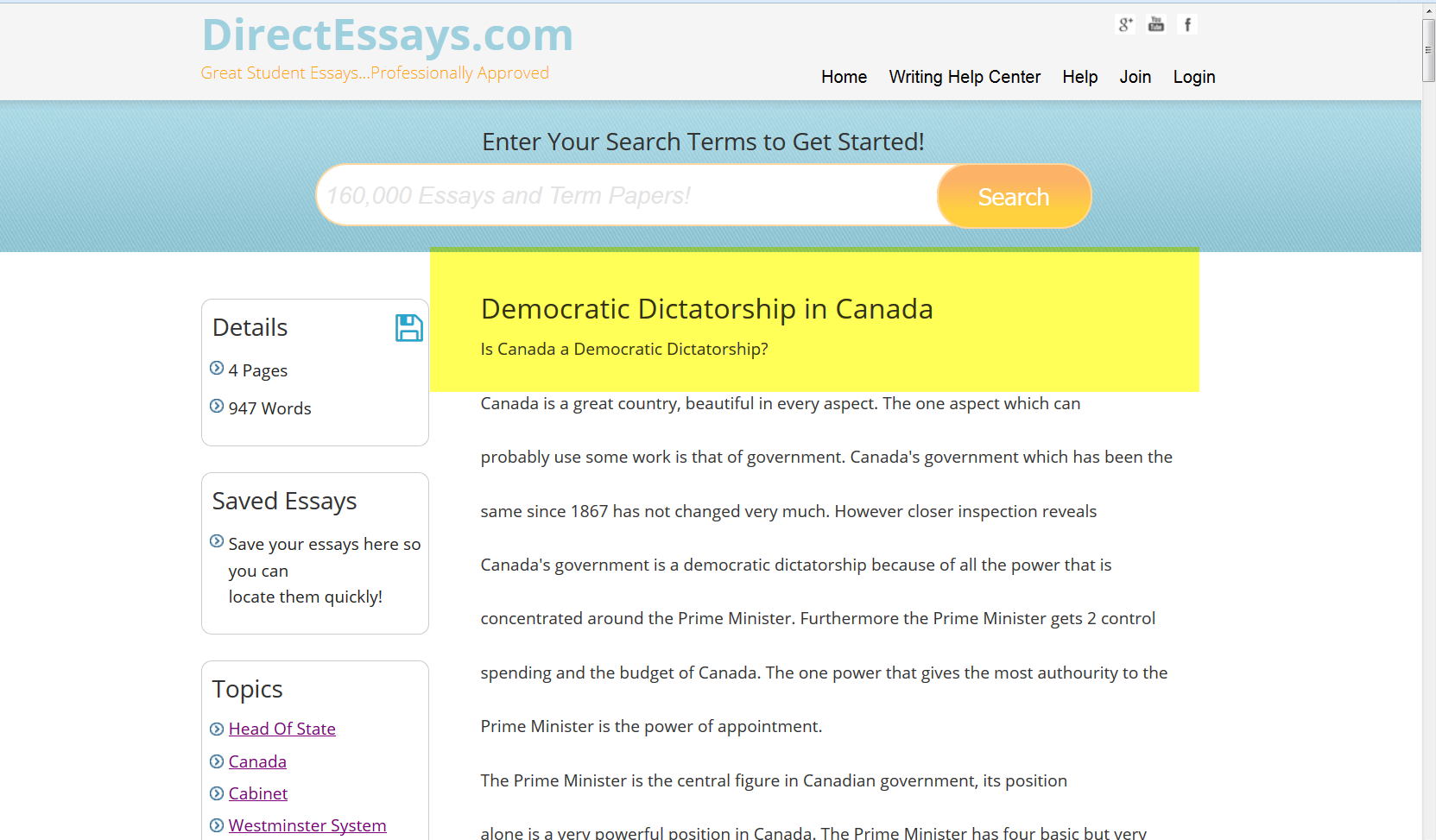Click bullet icon beside Cabinet topic
1436x840 pixels.
click(x=217, y=793)
